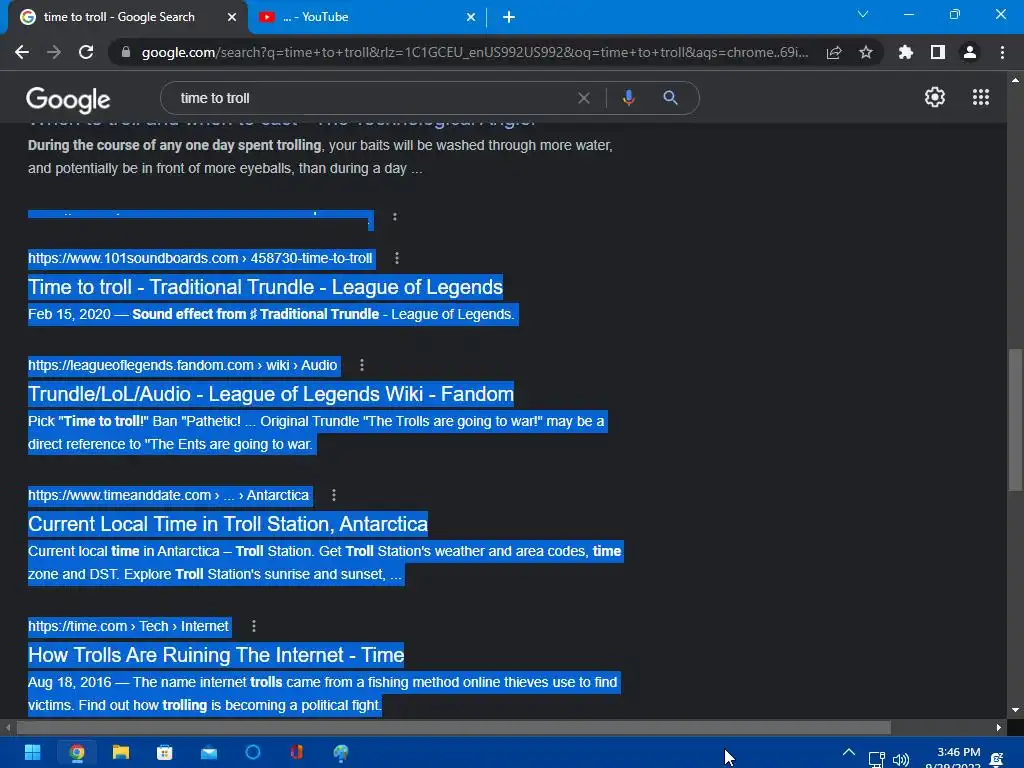
Task: Go back to the previous page
Action: click(22, 52)
